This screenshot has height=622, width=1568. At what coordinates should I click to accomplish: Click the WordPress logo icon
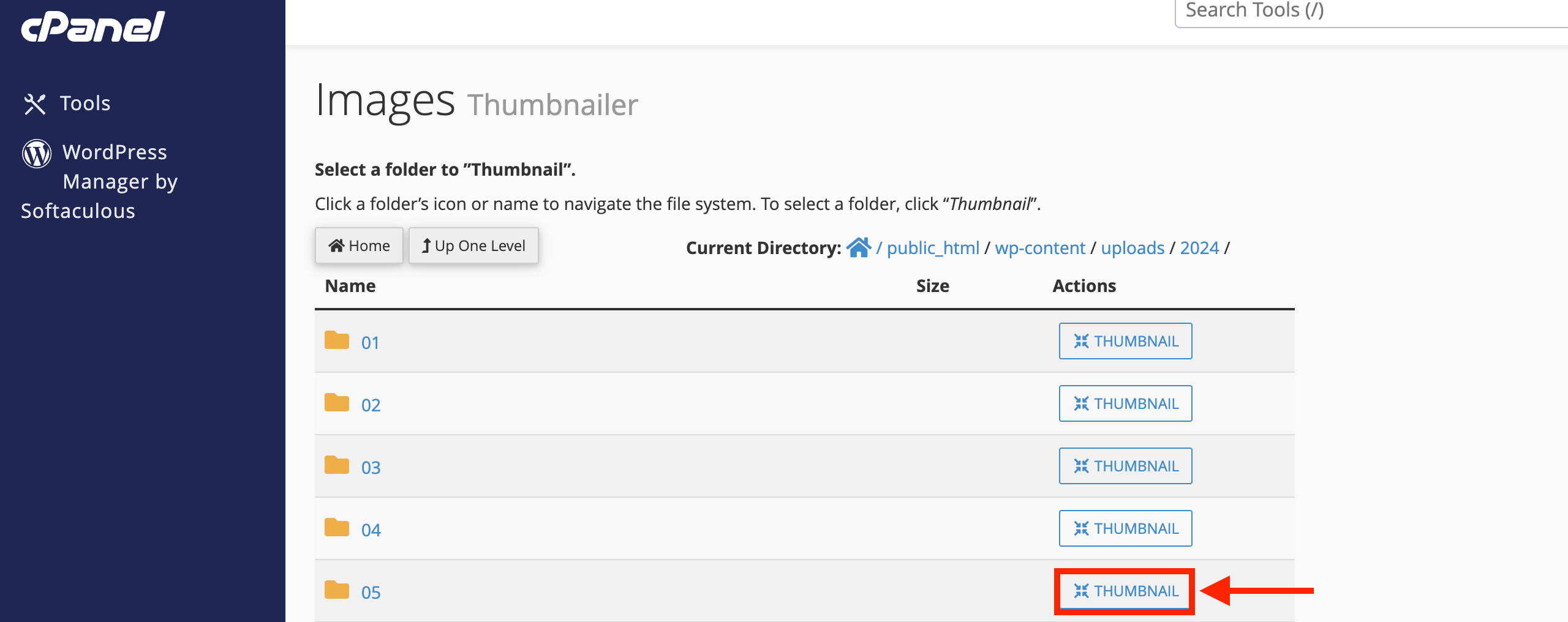coord(37,153)
